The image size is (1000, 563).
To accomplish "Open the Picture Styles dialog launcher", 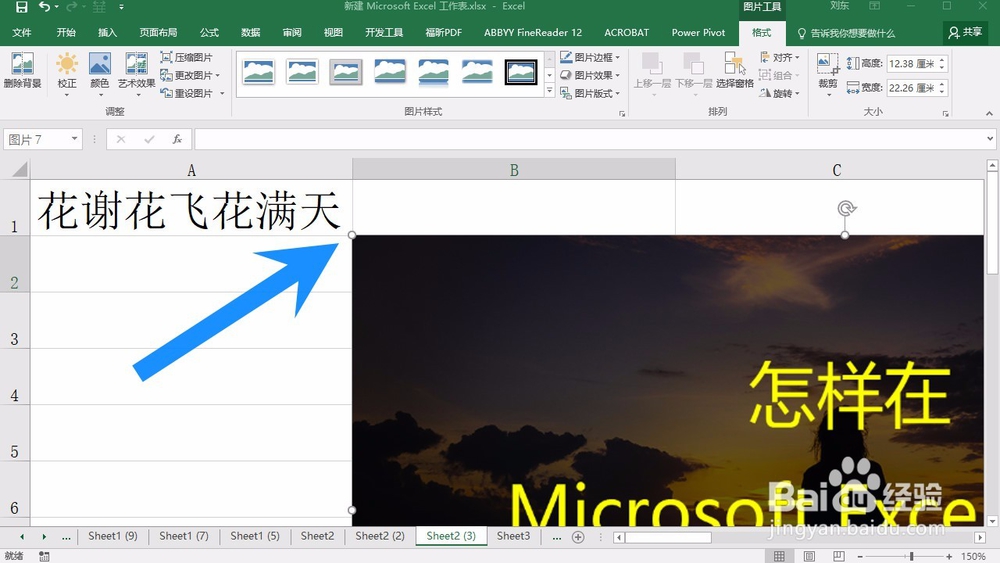I will click(x=622, y=113).
